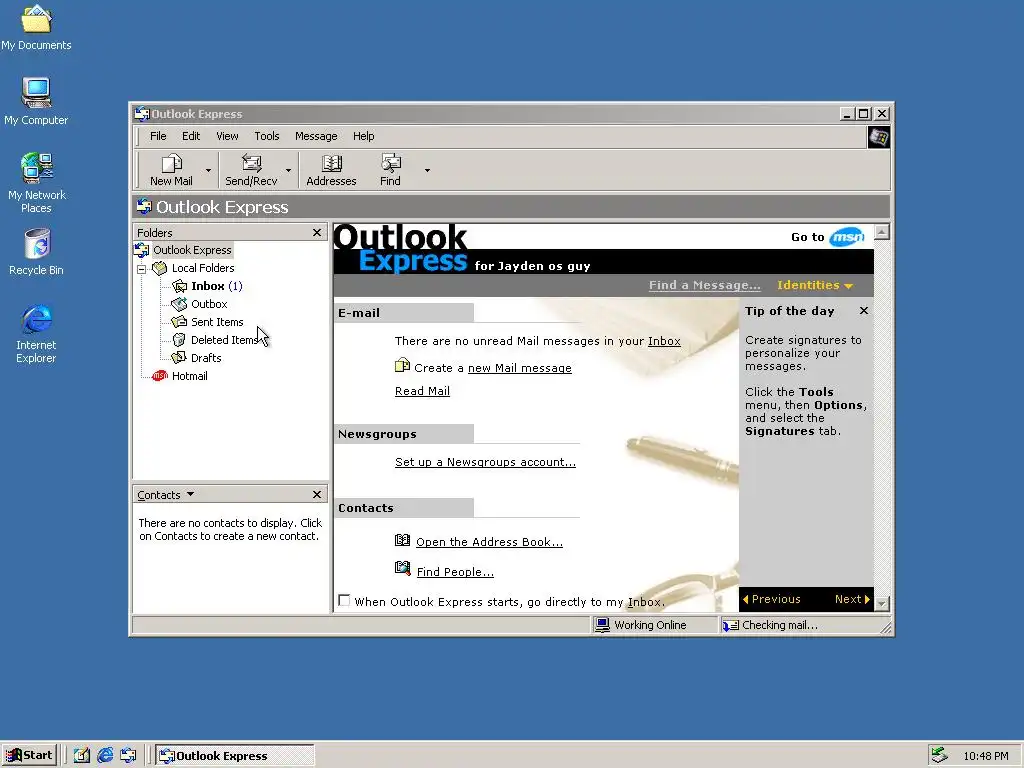This screenshot has width=1024, height=768.
Task: Open the Send/Recv dropdown arrow
Action: (x=288, y=170)
